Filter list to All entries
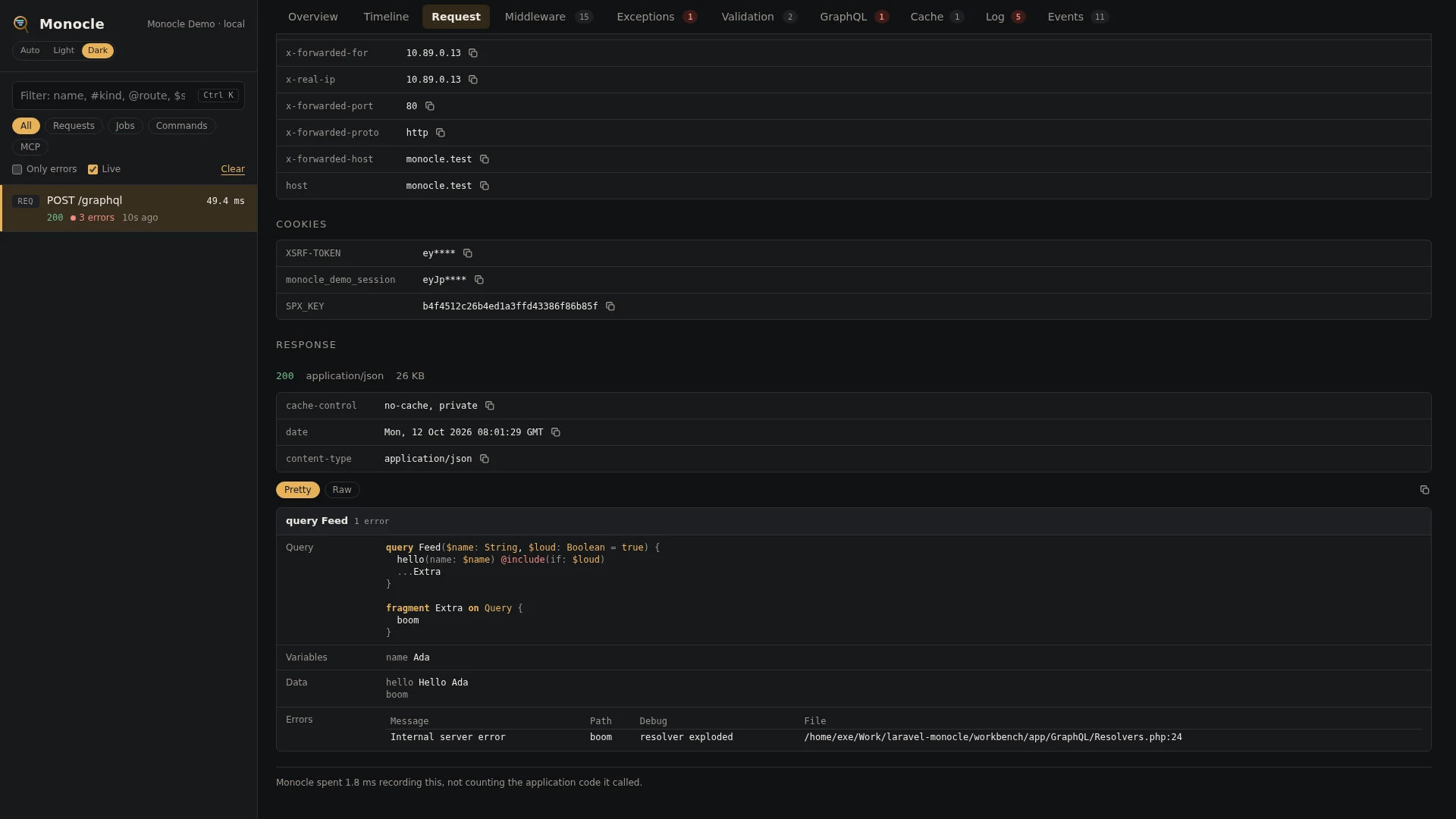 26,126
